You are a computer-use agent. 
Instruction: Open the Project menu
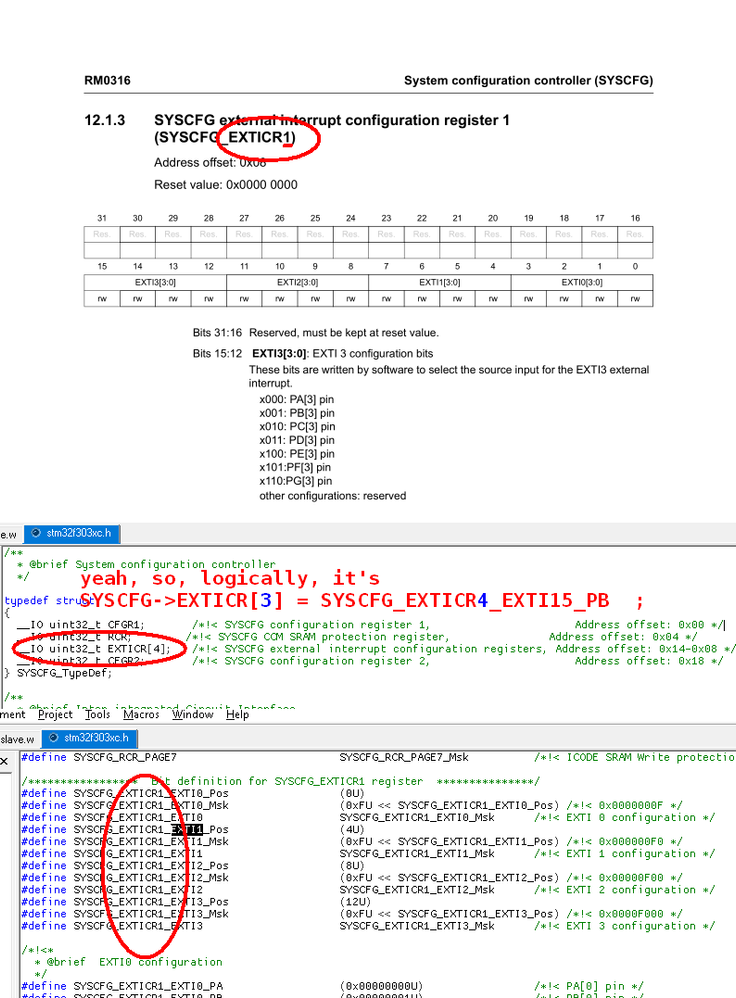click(x=55, y=714)
